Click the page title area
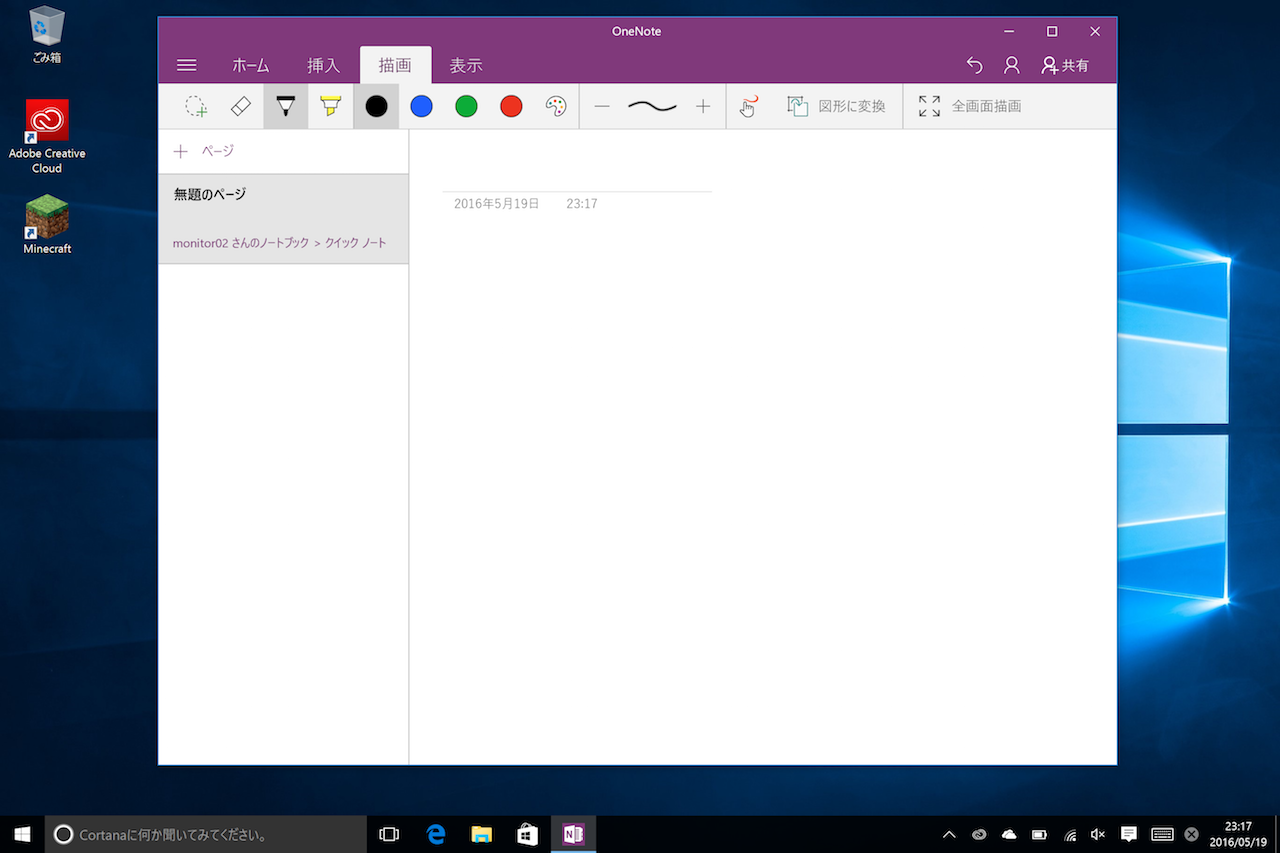 point(577,172)
